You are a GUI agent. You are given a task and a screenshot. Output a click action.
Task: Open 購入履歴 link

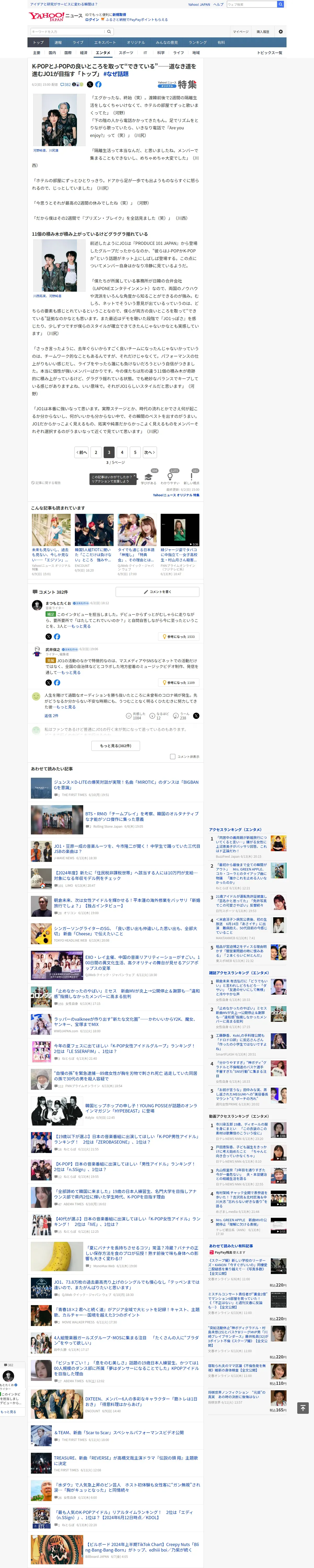(x=263, y=32)
